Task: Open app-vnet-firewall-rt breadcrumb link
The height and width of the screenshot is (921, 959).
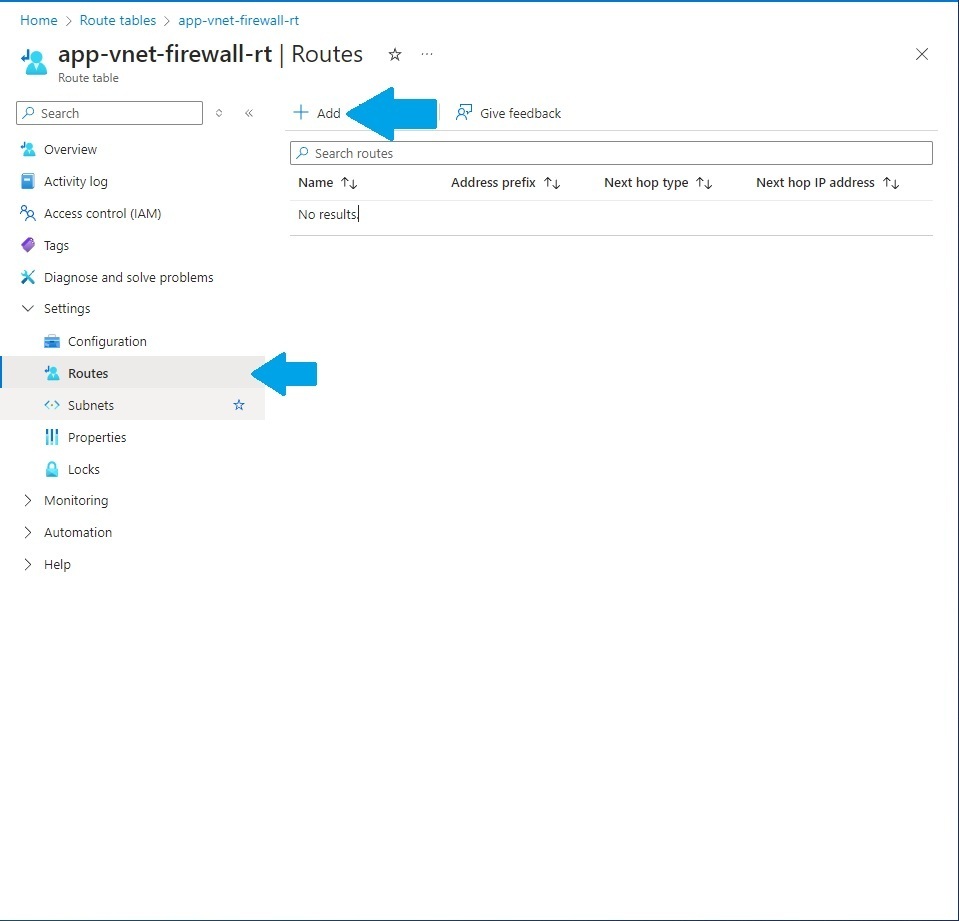Action: [x=239, y=20]
